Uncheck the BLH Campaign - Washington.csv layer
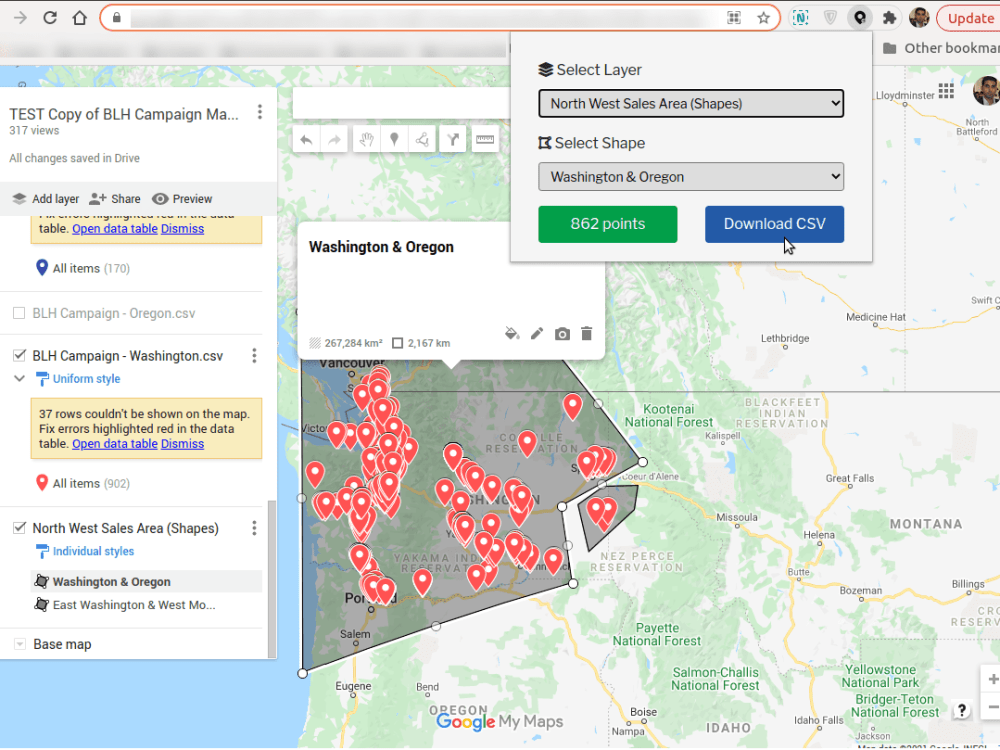 coord(19,355)
